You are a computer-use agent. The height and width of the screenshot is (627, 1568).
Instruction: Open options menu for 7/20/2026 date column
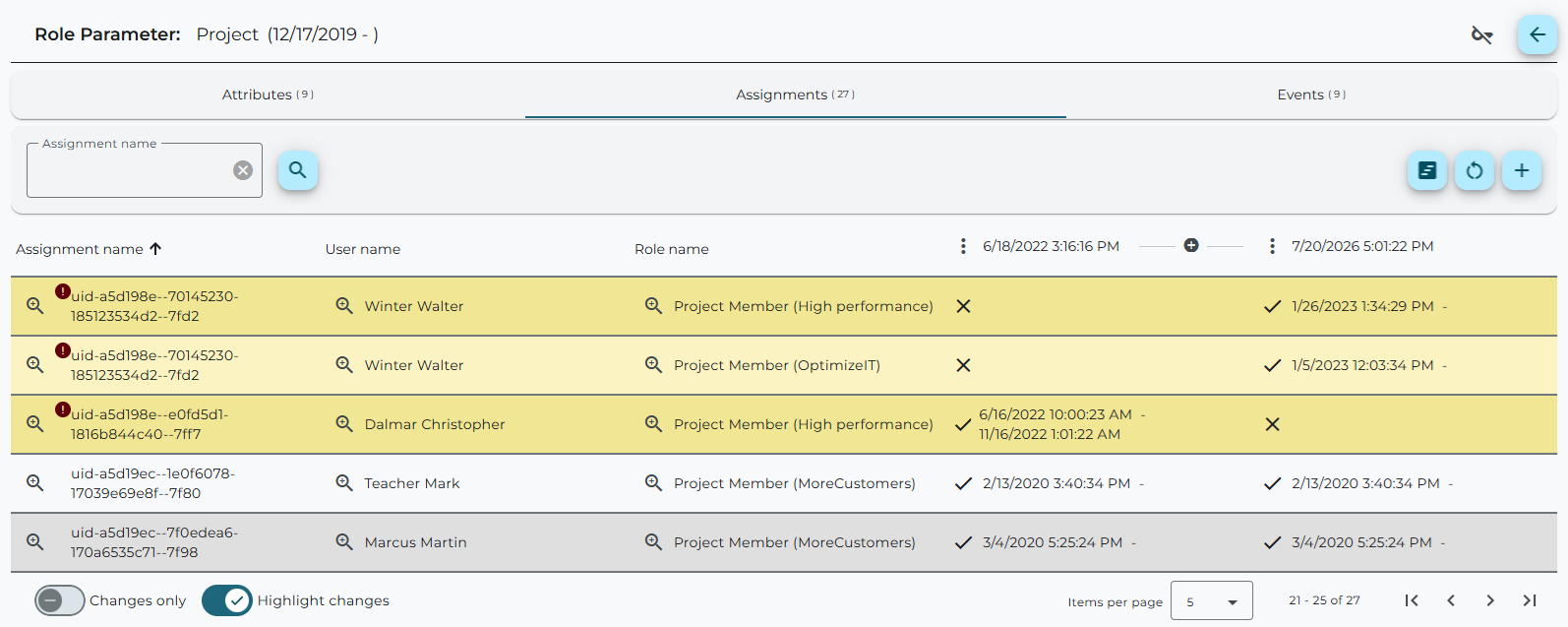pyautogui.click(x=1272, y=246)
